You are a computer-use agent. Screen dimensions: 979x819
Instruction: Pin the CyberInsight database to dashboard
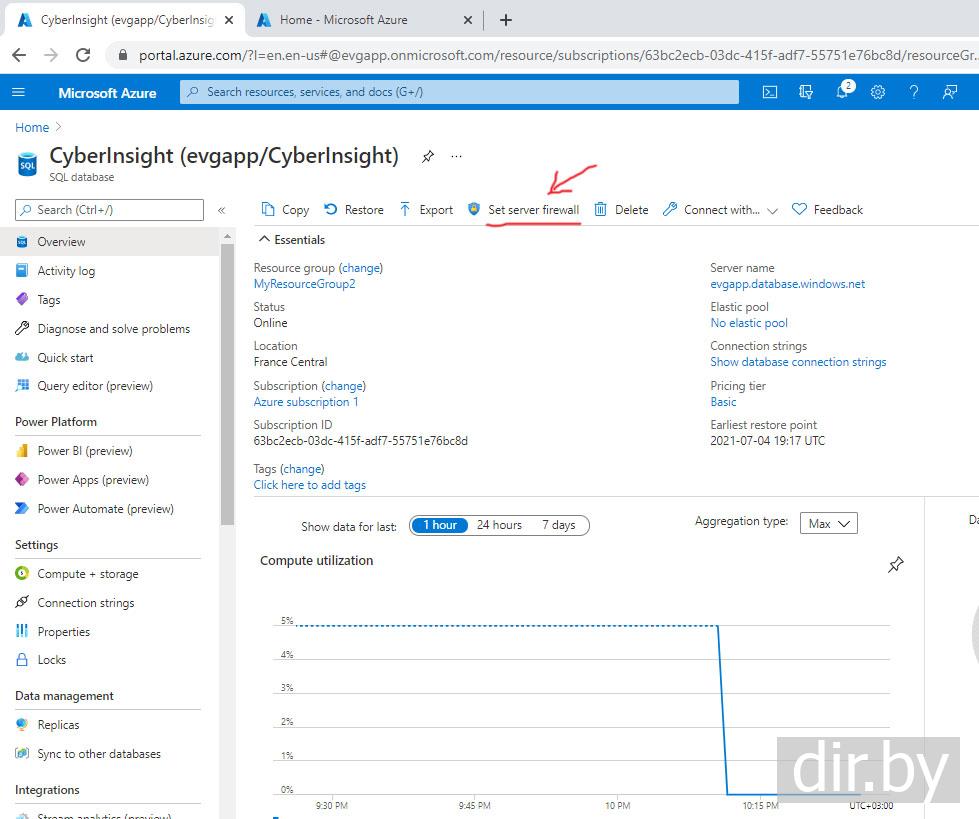point(428,156)
